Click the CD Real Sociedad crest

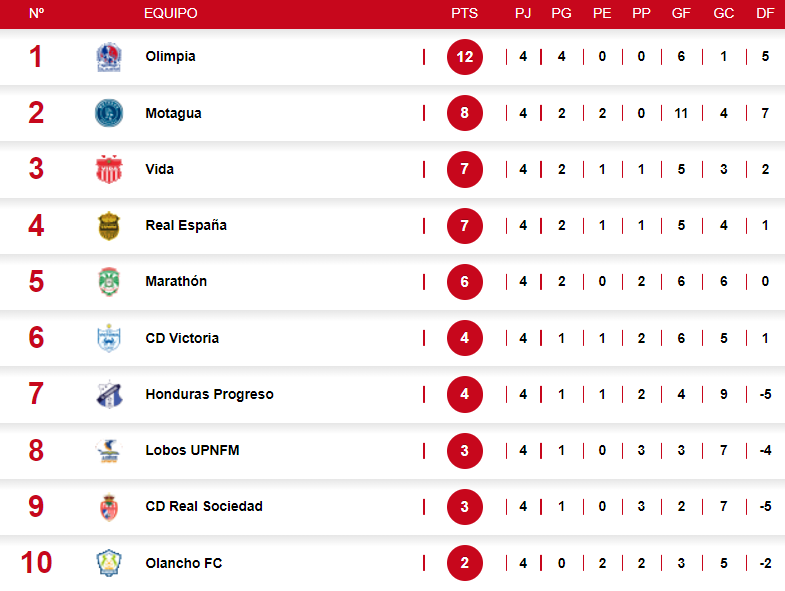[x=108, y=507]
